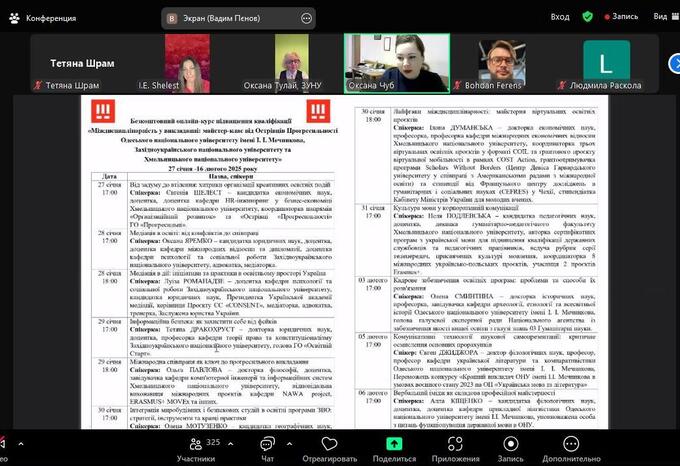Viewport: 680px width, 466px height.
Task: Click the green Share screen icon (Поделиться)
Action: click(394, 442)
